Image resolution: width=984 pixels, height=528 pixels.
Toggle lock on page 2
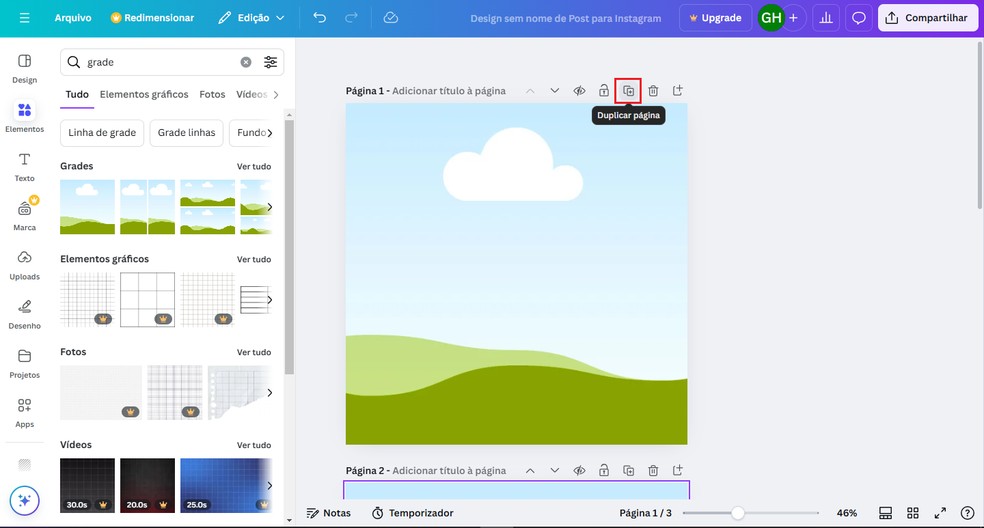click(604, 470)
